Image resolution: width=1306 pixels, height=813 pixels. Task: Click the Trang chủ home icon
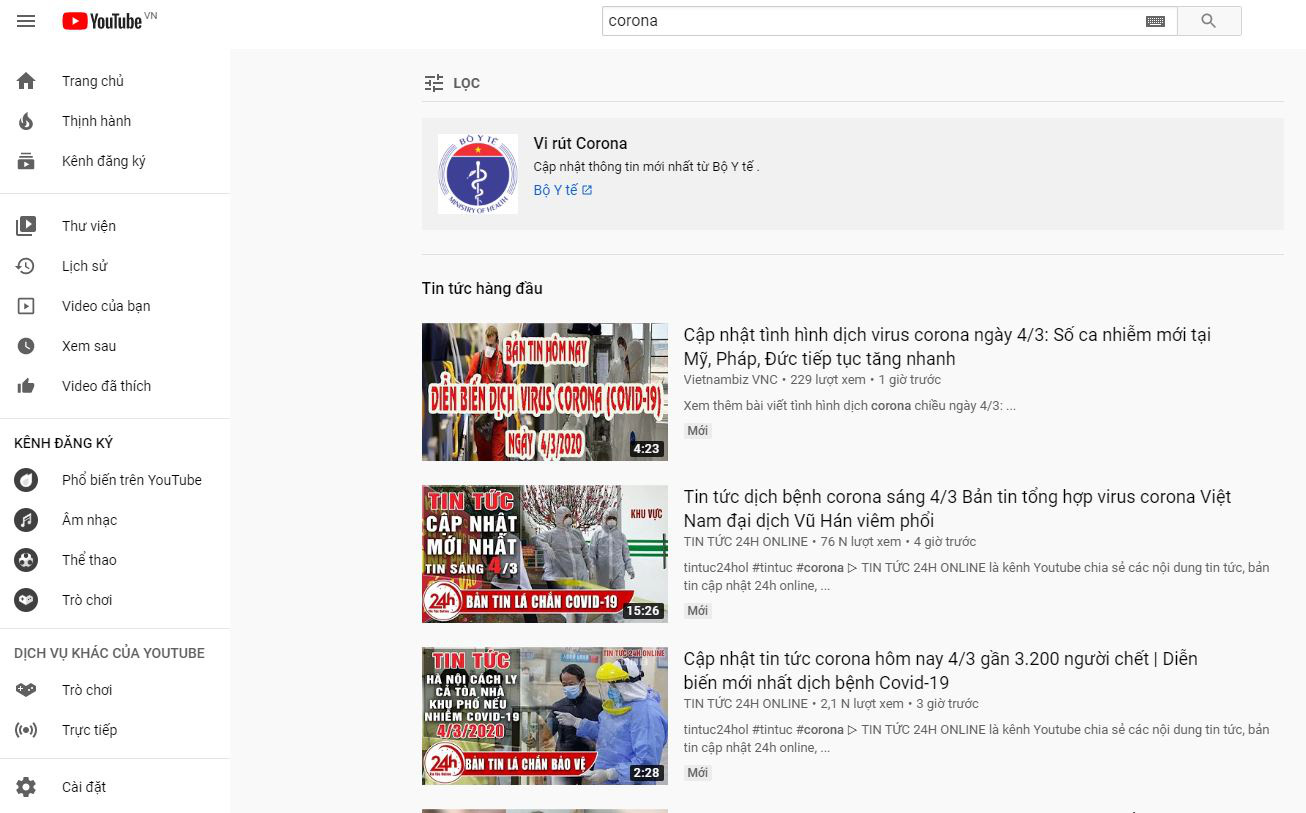(26, 81)
